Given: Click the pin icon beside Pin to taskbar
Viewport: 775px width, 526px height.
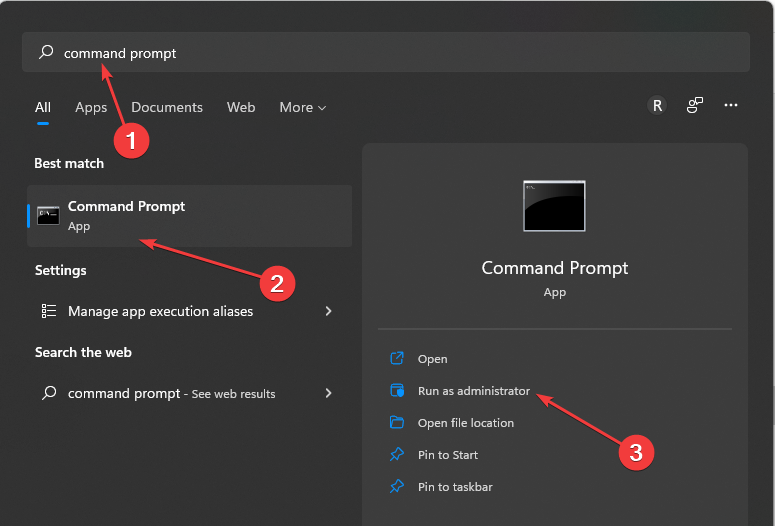Looking at the screenshot, I should pyautogui.click(x=397, y=486).
